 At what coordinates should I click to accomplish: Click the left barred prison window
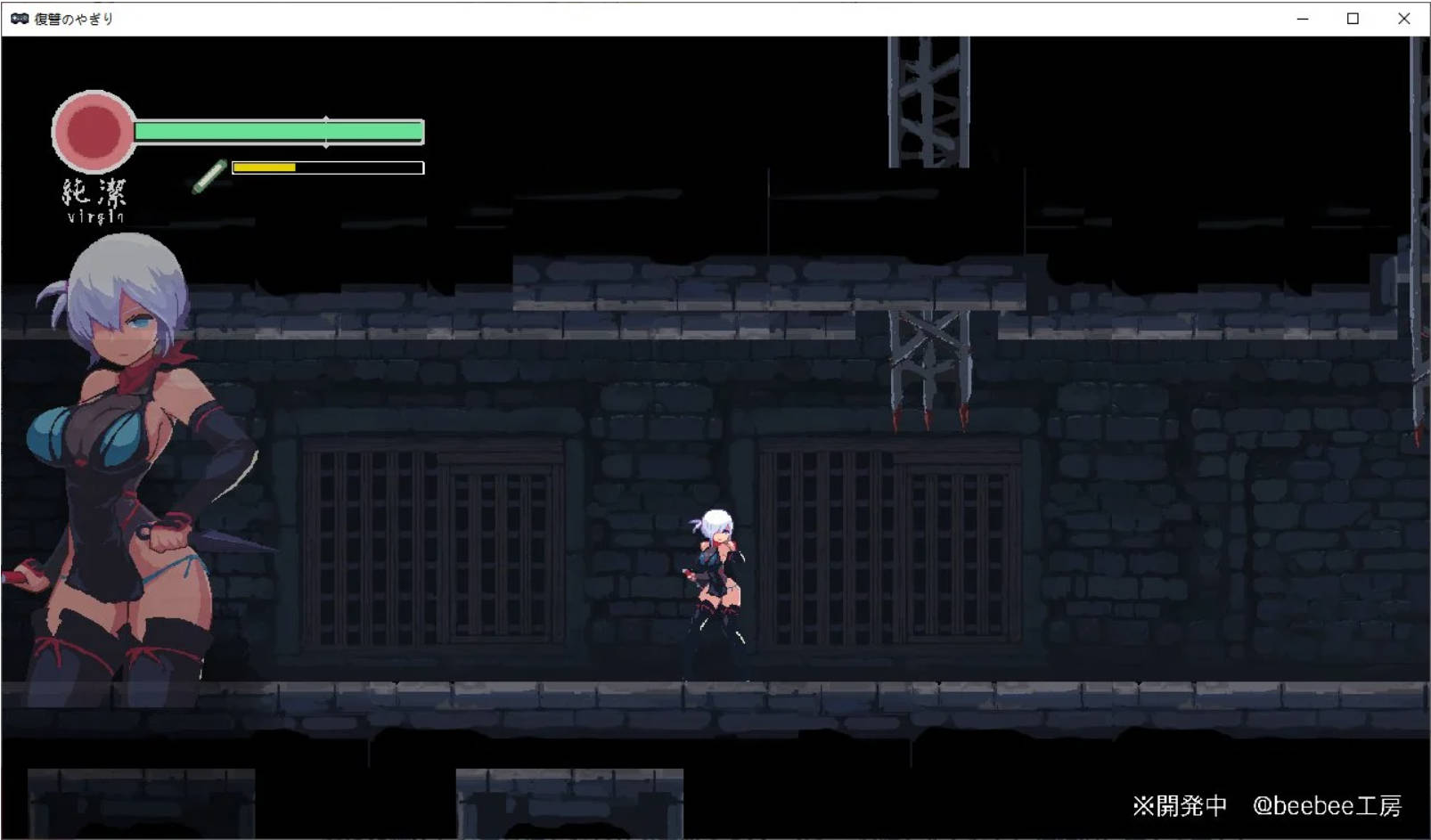[x=433, y=543]
